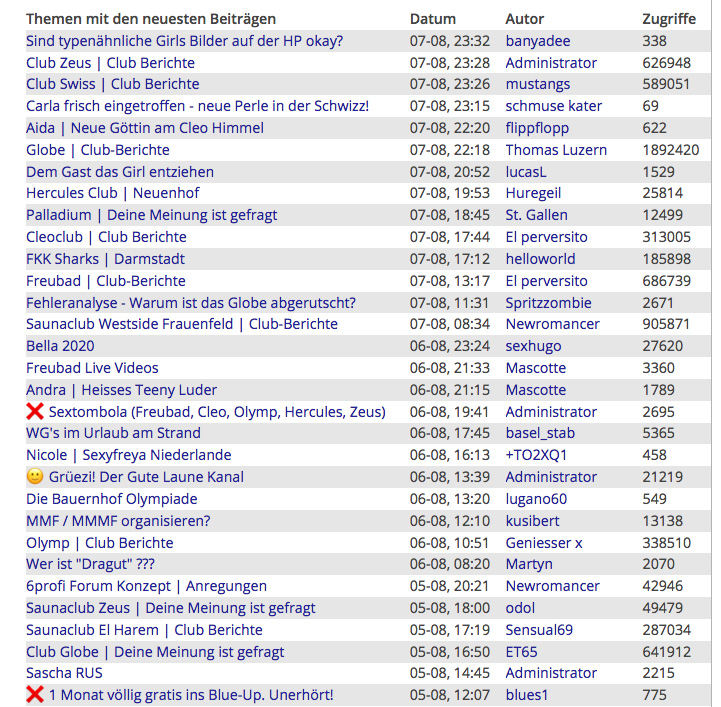Click the 'Datum' column header
721x707 pixels.
click(432, 19)
